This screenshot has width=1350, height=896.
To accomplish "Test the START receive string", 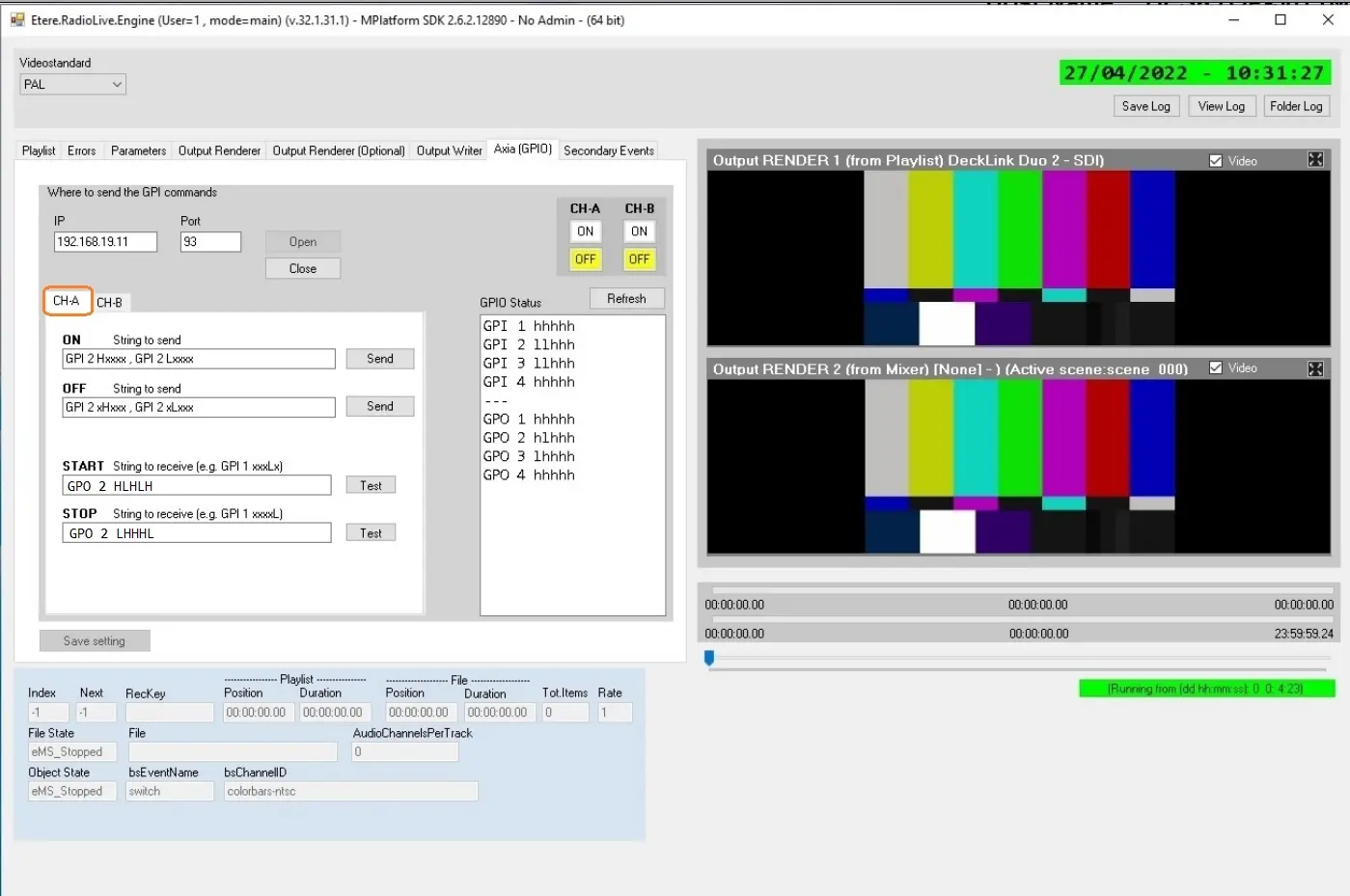I will coord(371,485).
